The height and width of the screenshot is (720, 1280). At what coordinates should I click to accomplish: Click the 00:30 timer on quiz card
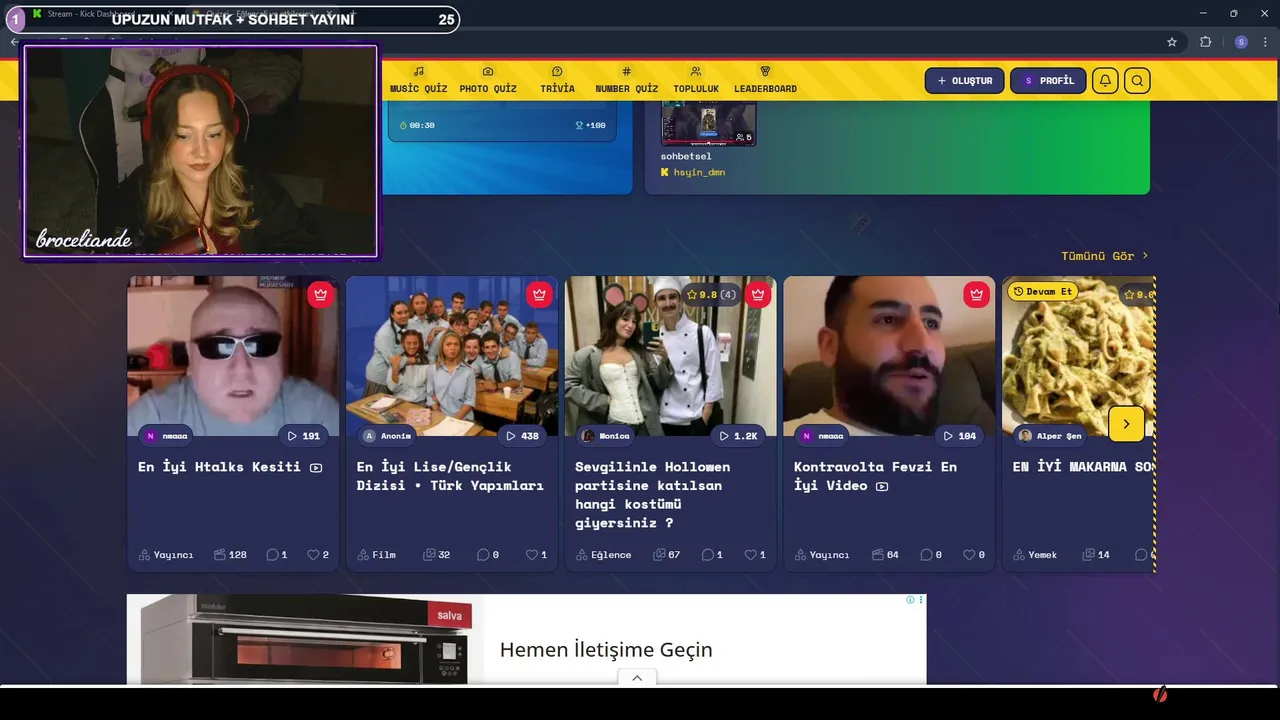click(417, 125)
